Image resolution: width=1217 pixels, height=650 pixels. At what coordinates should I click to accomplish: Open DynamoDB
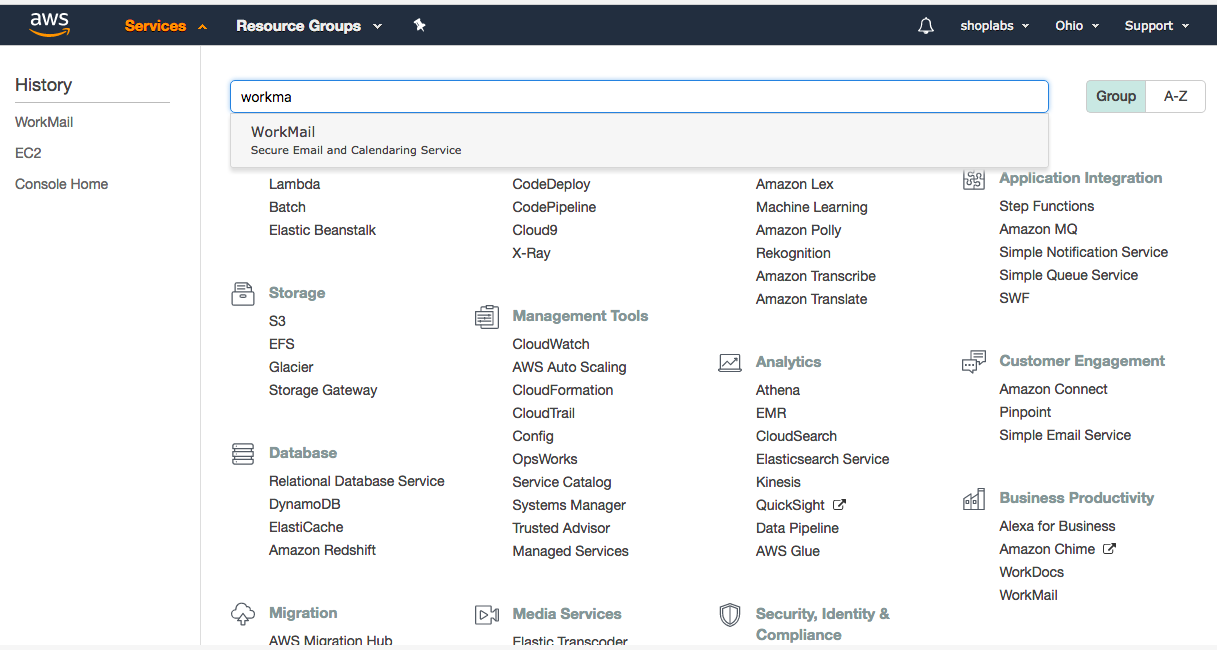click(x=305, y=504)
